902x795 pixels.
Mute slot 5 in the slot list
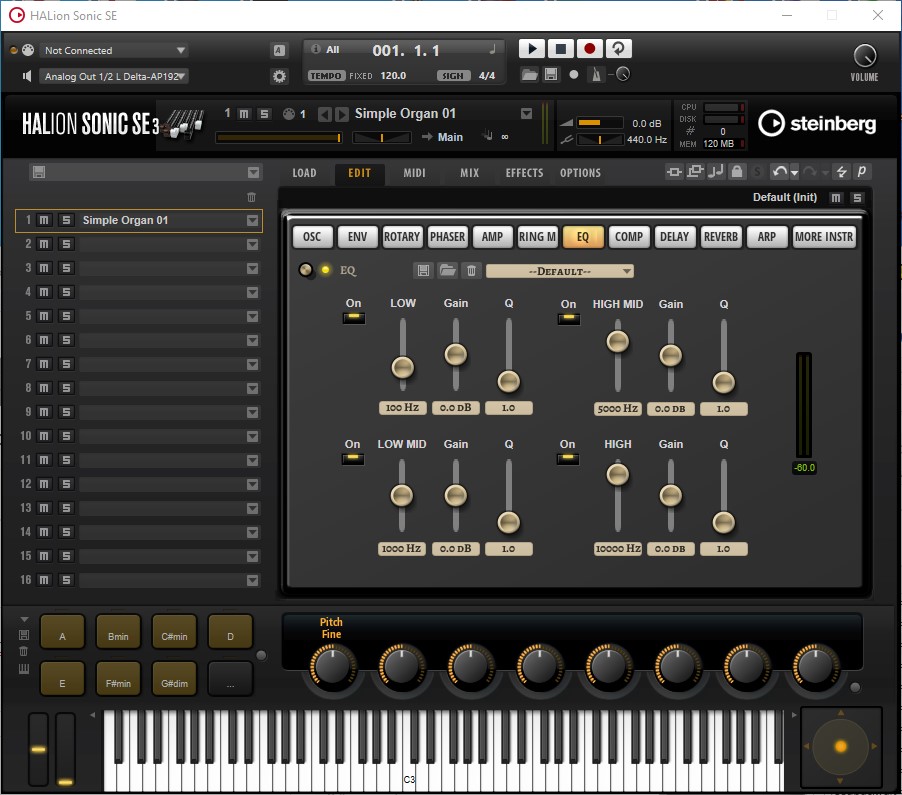point(44,316)
